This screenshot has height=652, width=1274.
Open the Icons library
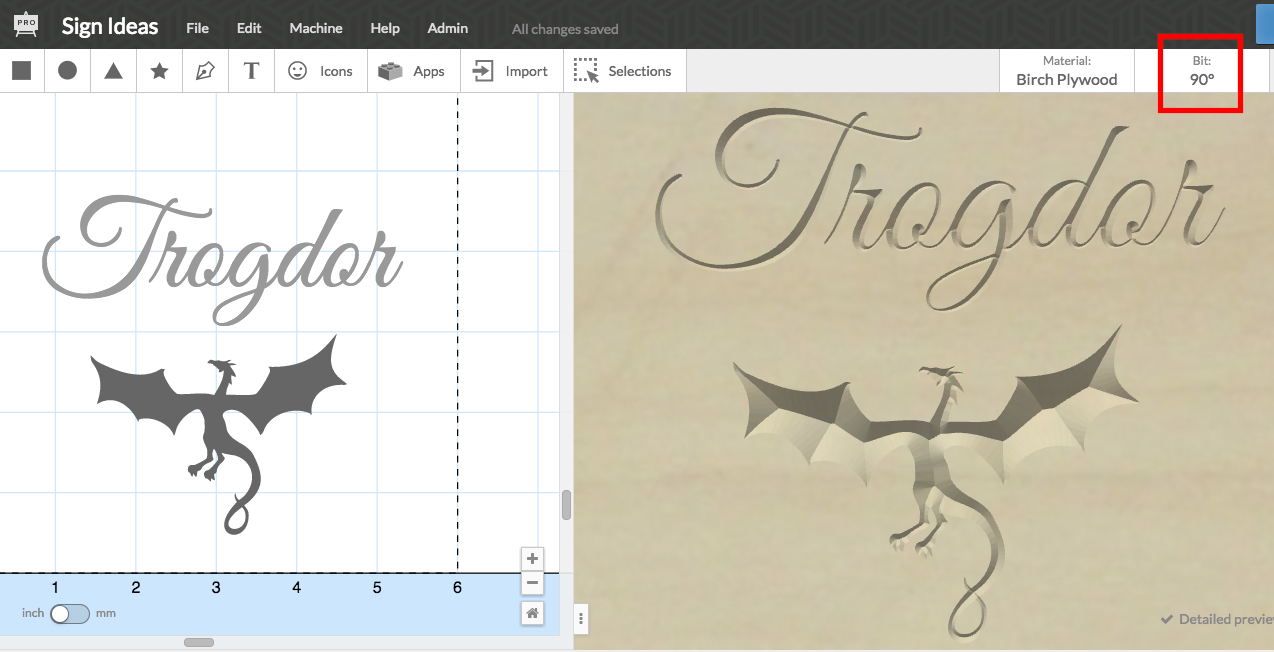[320, 71]
